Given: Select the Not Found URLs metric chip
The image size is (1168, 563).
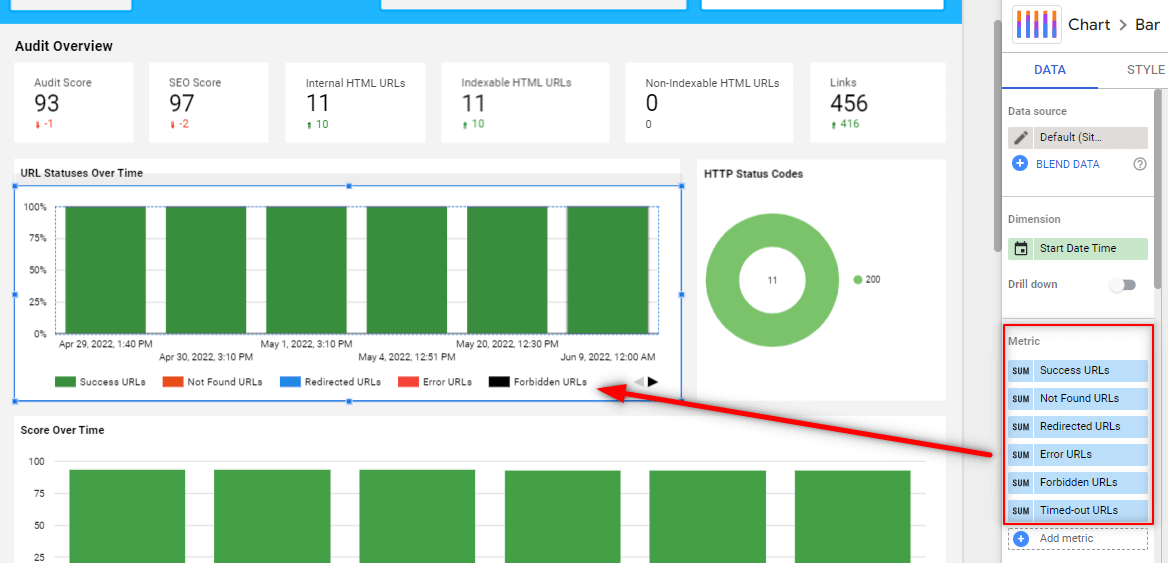Looking at the screenshot, I should 1078,398.
